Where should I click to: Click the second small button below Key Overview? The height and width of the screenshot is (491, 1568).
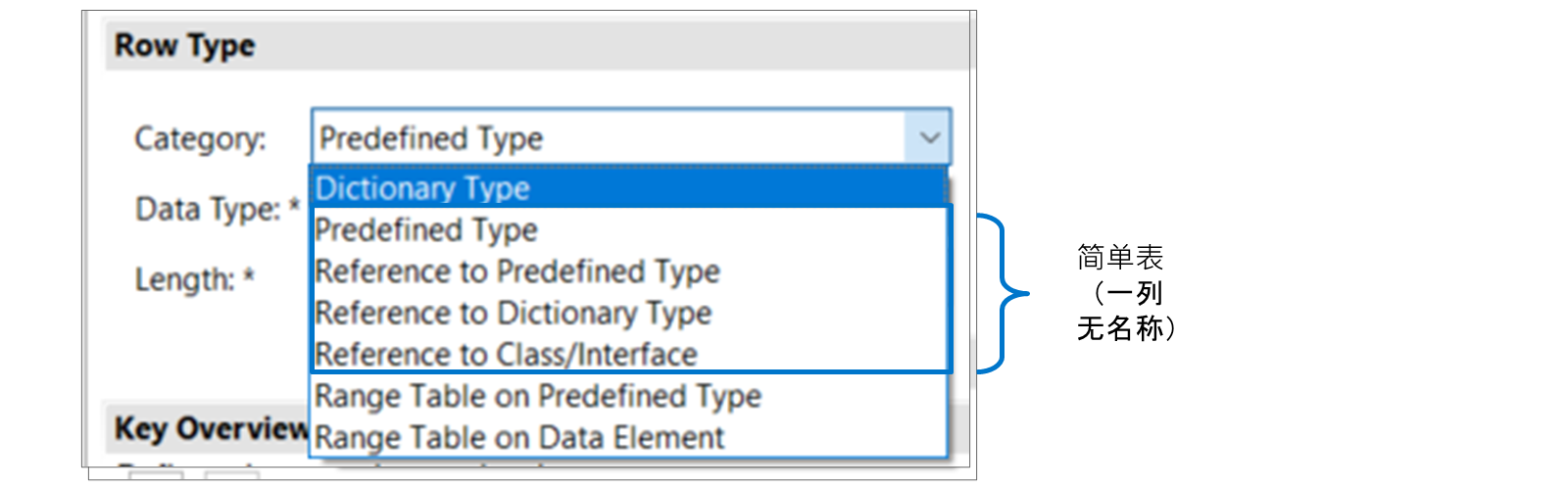pyautogui.click(x=231, y=475)
